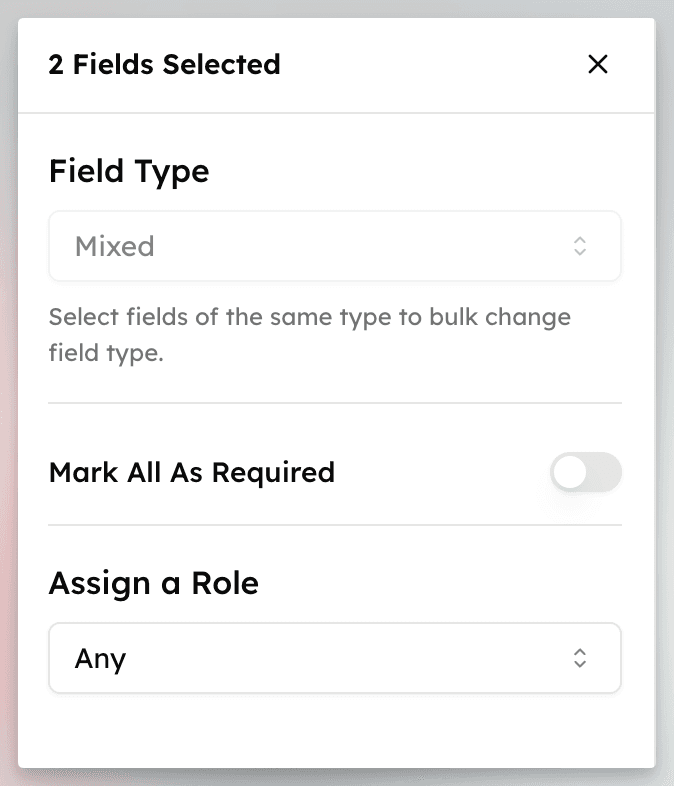This screenshot has height=786, width=674.
Task: Click the "2 Fields Selected" title
Action: (x=164, y=65)
